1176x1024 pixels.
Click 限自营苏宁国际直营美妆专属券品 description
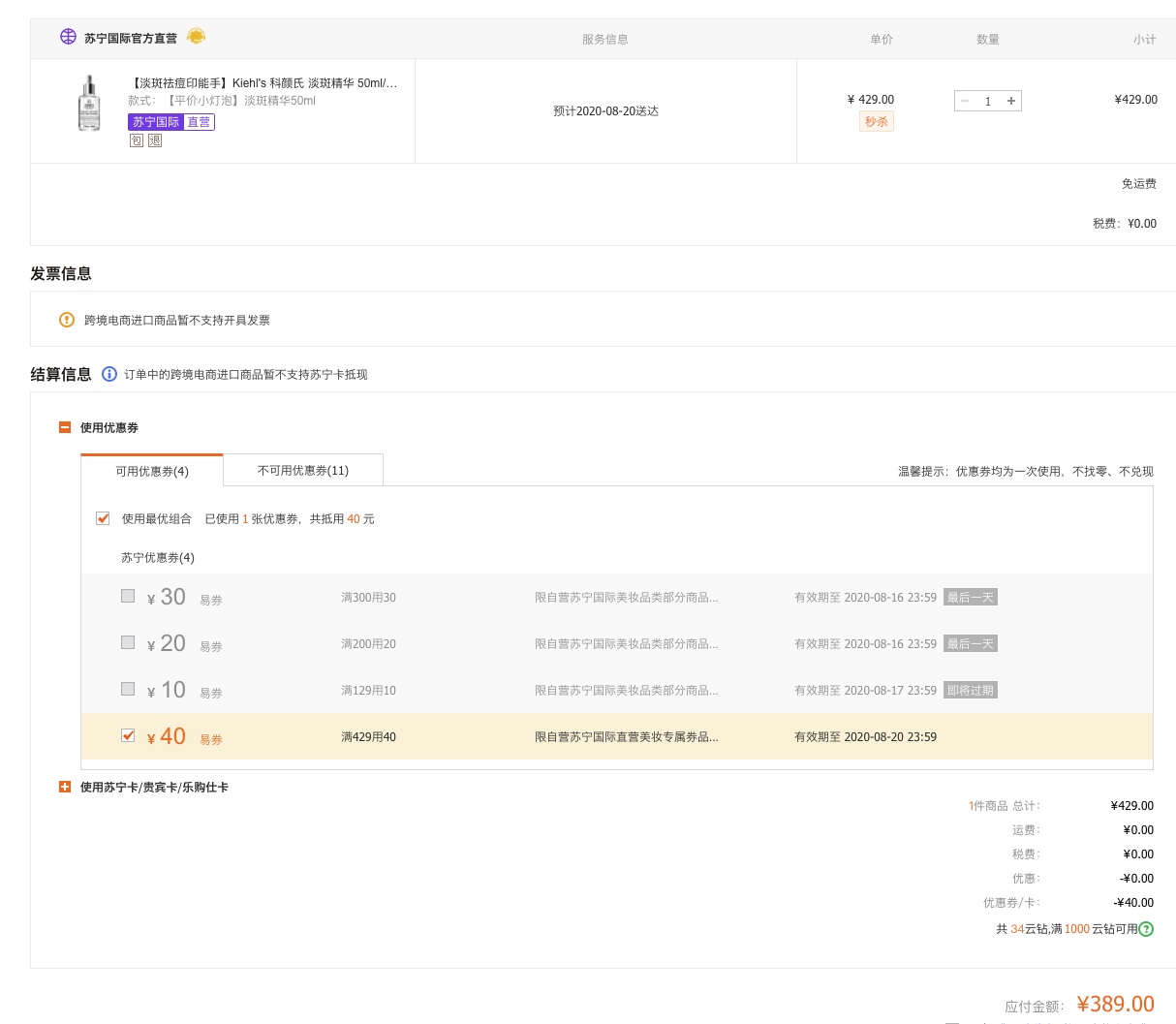pyautogui.click(x=627, y=737)
